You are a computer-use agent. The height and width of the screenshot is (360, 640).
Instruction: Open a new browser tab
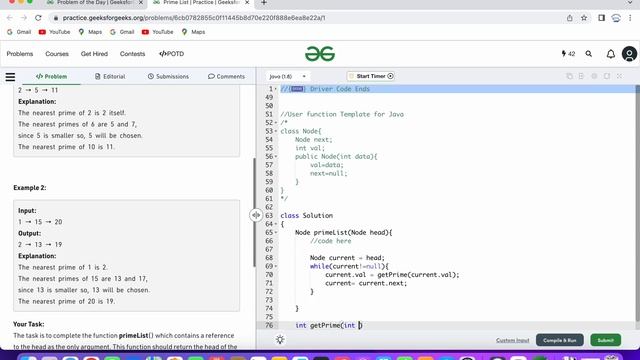coord(264,3)
